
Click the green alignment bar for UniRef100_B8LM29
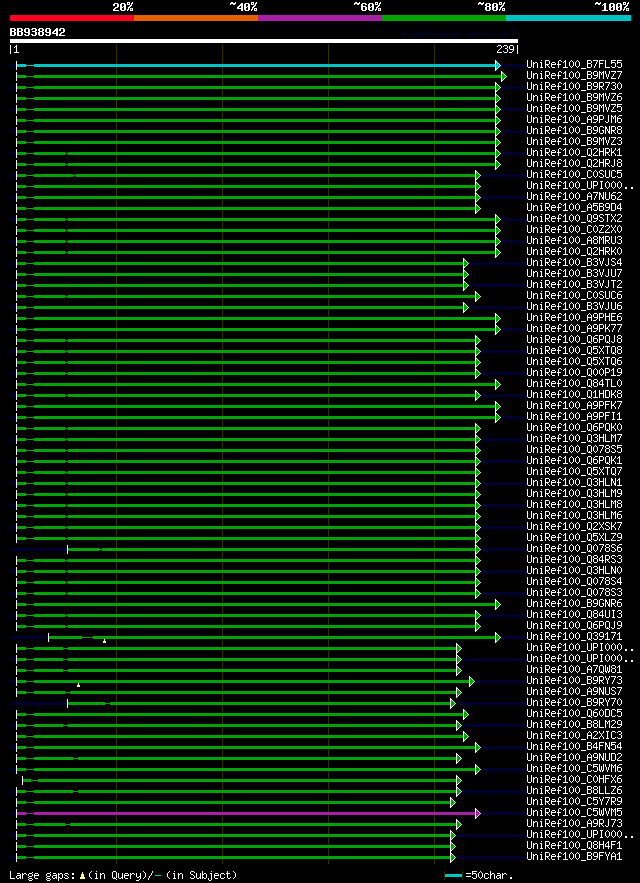[x=238, y=725]
